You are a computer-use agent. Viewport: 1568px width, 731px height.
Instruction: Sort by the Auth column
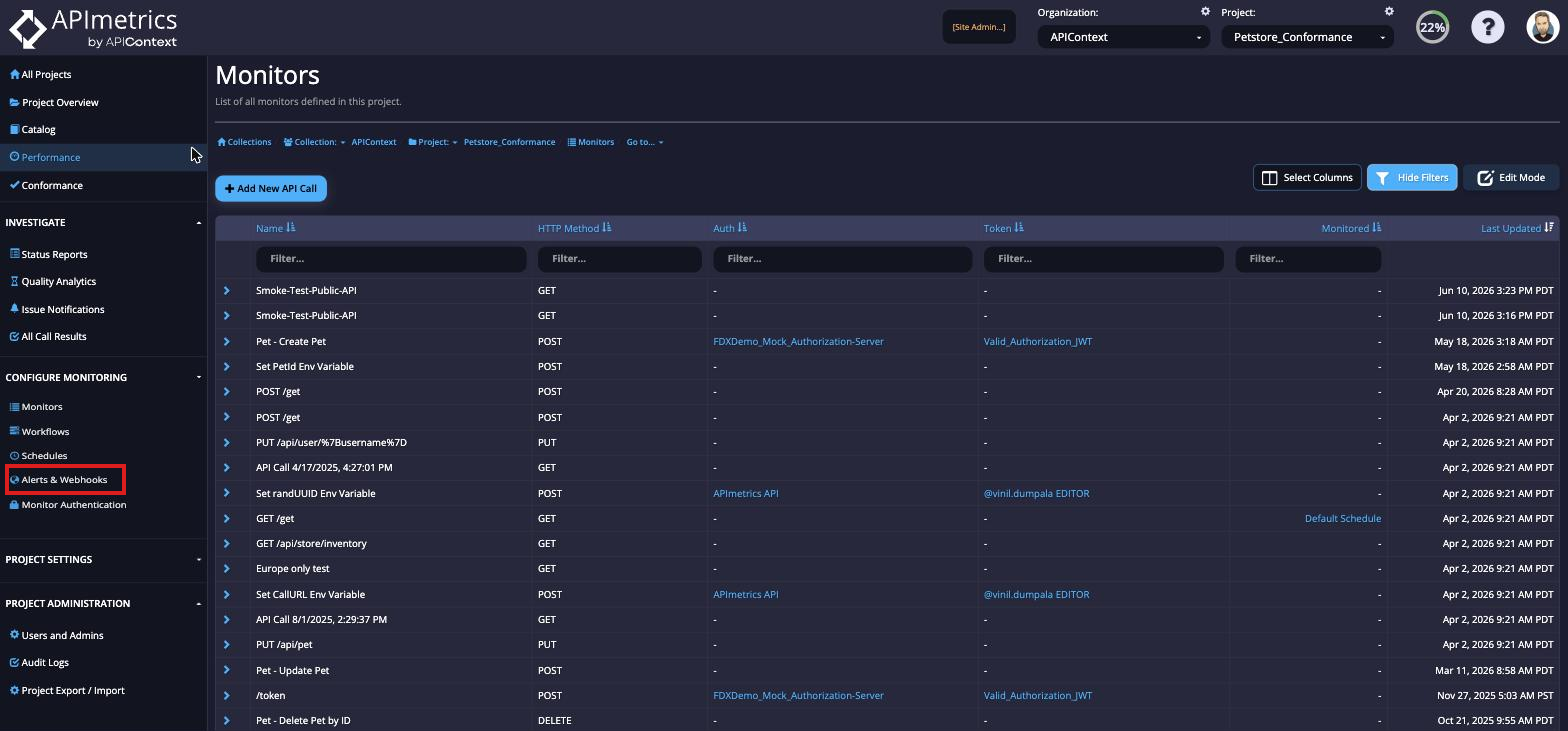730,228
